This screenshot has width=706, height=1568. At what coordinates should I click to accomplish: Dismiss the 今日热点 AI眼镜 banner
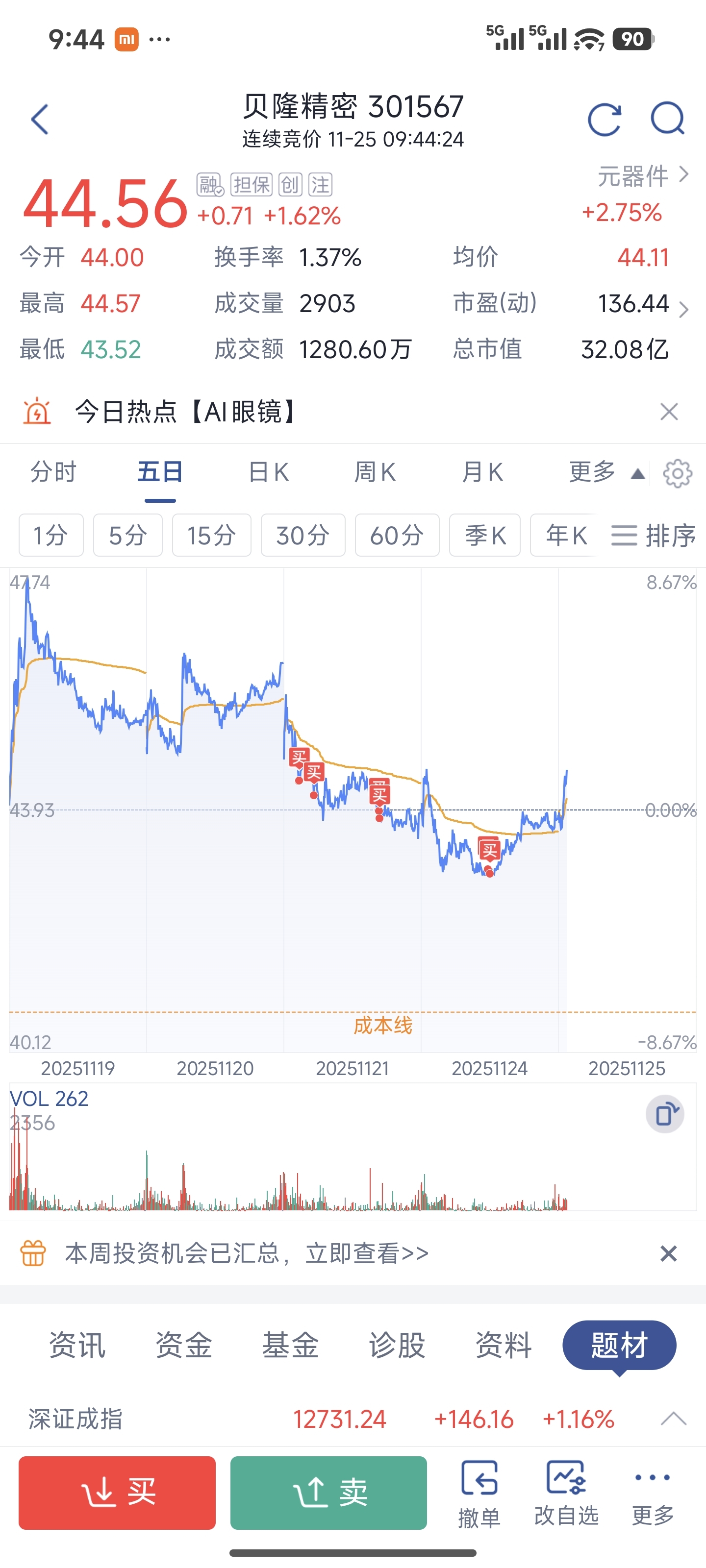(669, 412)
